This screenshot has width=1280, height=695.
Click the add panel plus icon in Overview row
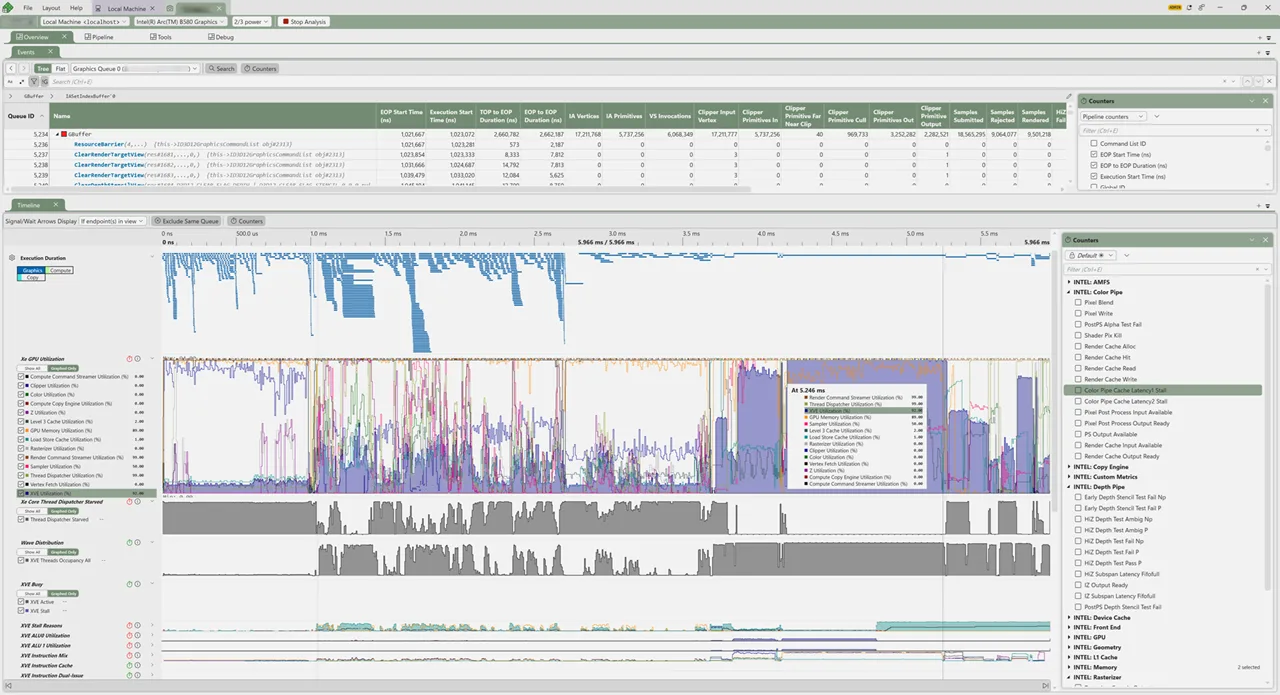pos(1259,37)
